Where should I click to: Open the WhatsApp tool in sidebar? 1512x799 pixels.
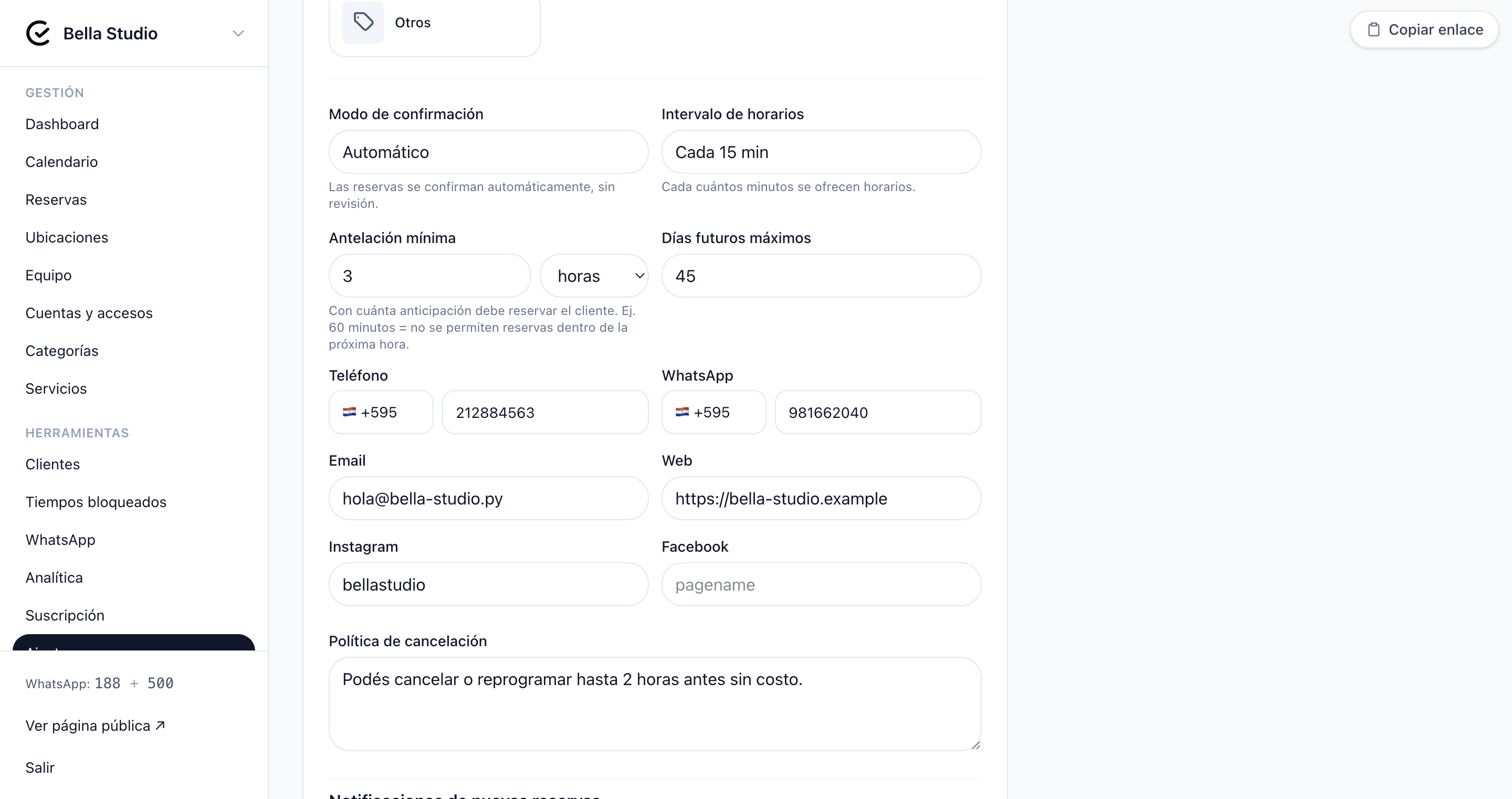(60, 540)
